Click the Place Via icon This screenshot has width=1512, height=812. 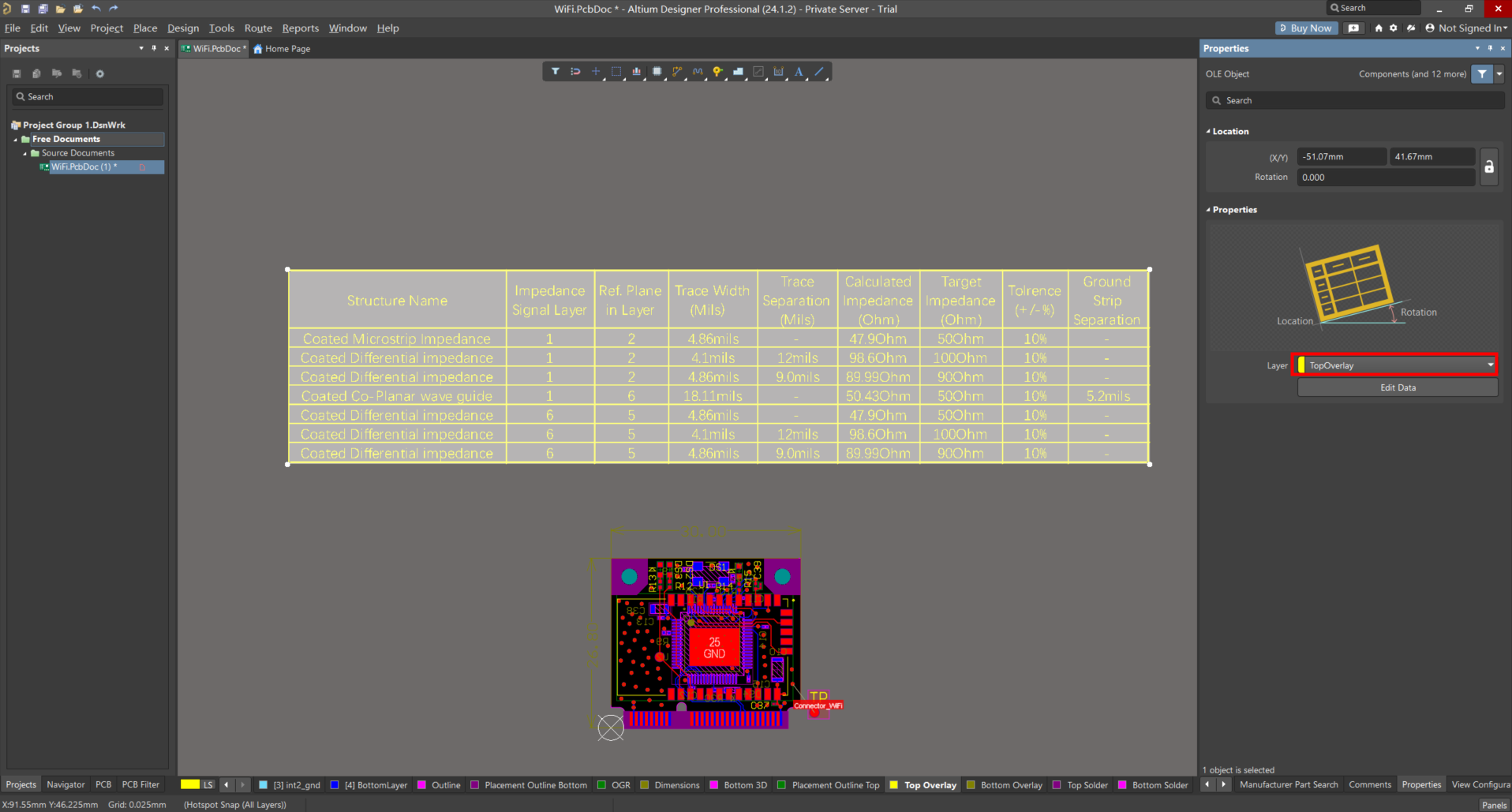click(x=717, y=72)
